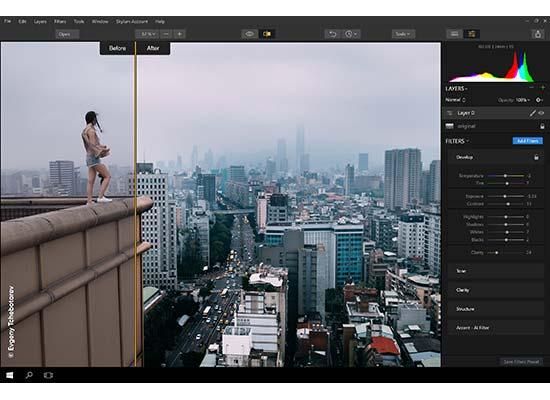Adjust the Whites slider
The image size is (550, 400).
[x=505, y=232]
